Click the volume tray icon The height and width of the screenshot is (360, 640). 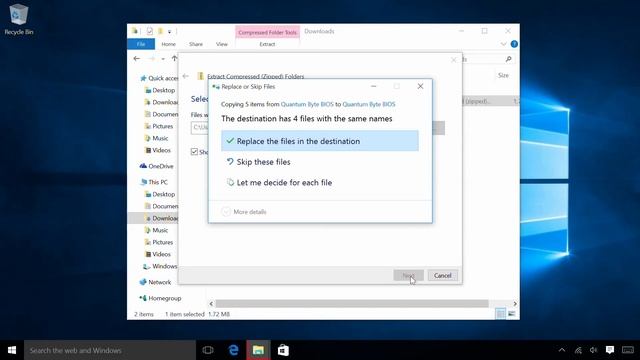[593, 350]
